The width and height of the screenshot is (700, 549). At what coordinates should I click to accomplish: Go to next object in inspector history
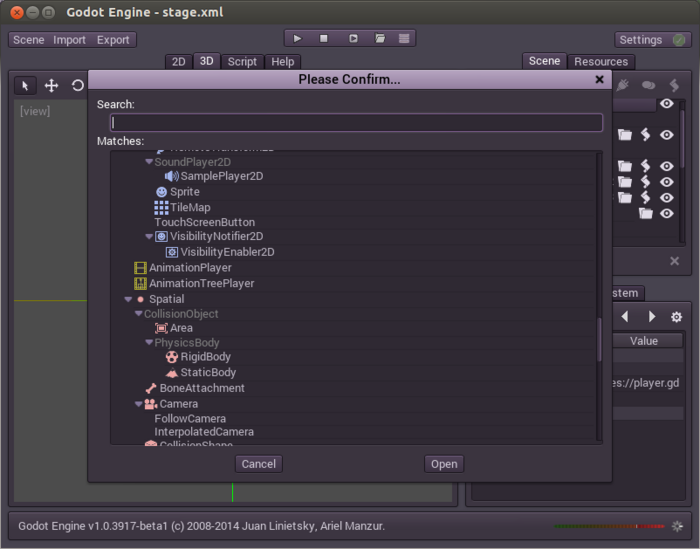click(652, 317)
